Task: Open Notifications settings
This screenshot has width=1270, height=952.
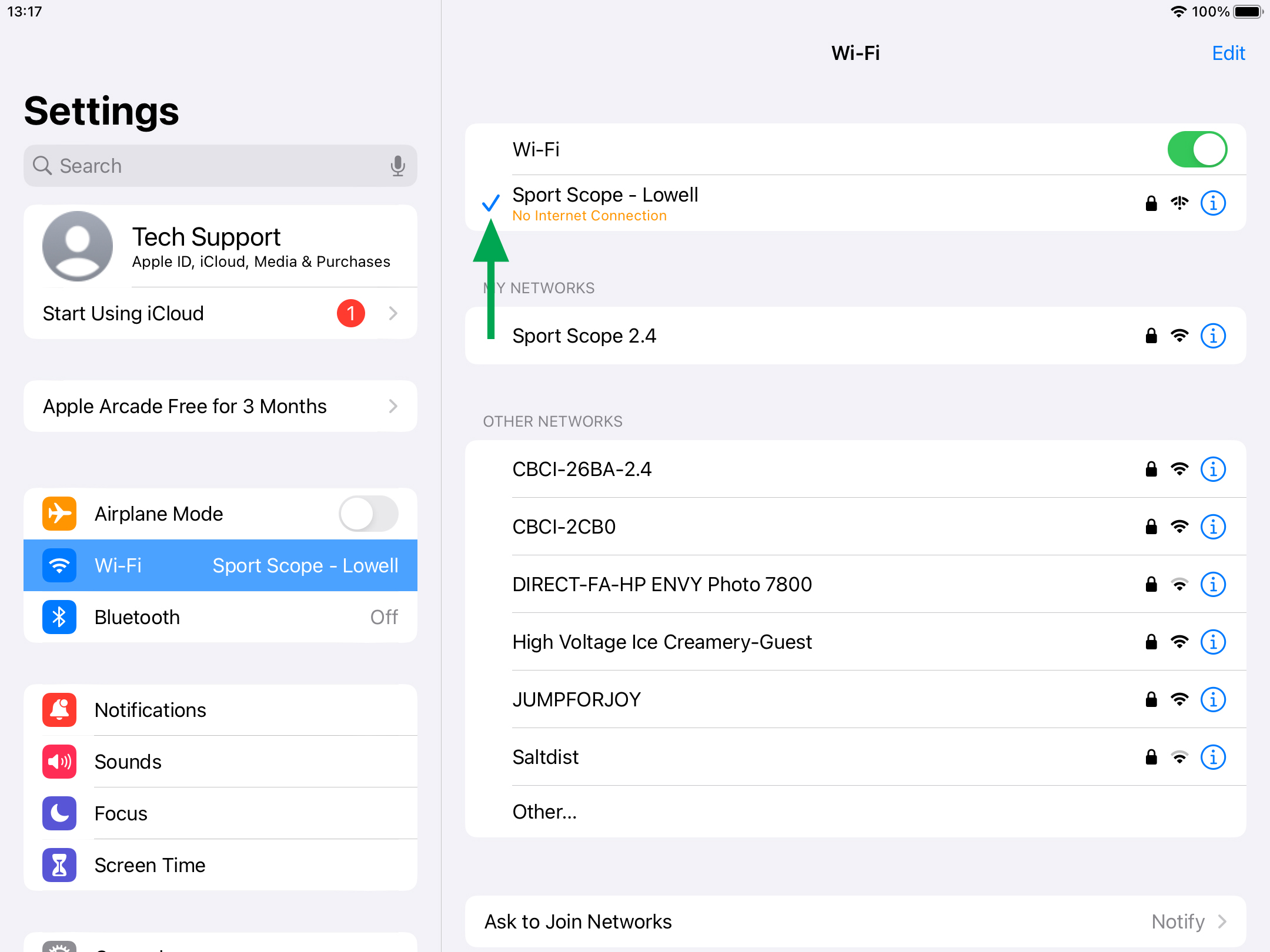Action: 220,710
